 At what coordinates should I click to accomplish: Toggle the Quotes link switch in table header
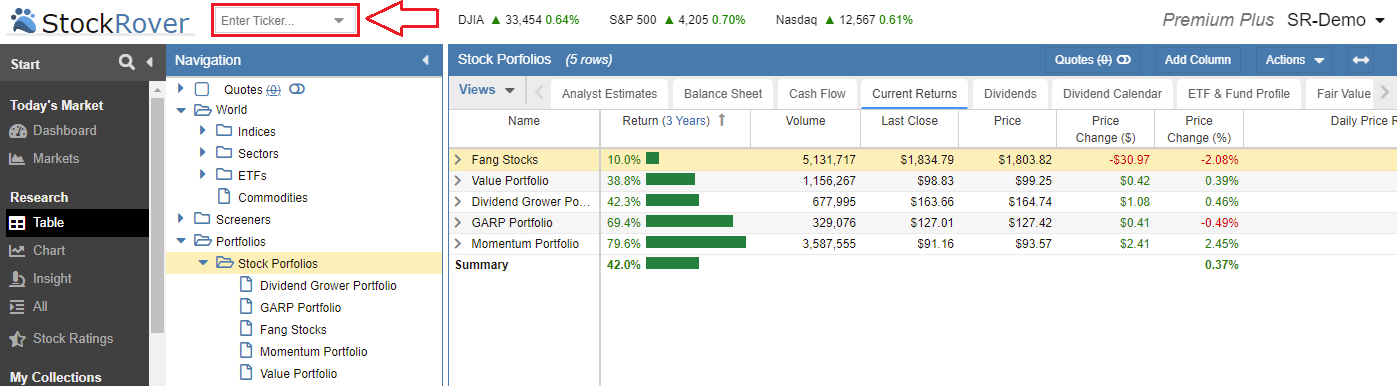tap(1123, 60)
